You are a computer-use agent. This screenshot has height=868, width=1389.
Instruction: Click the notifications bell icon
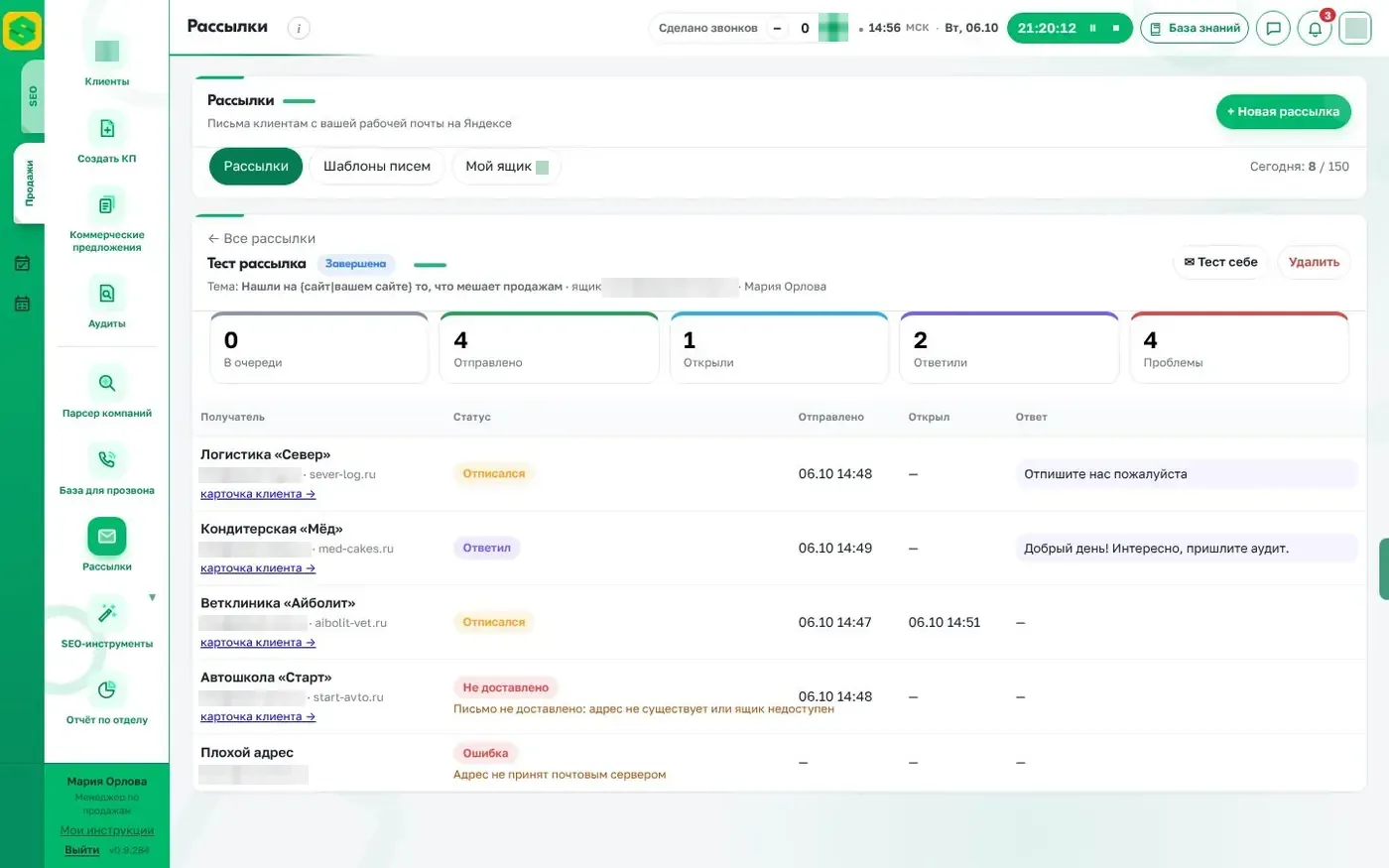(1315, 28)
